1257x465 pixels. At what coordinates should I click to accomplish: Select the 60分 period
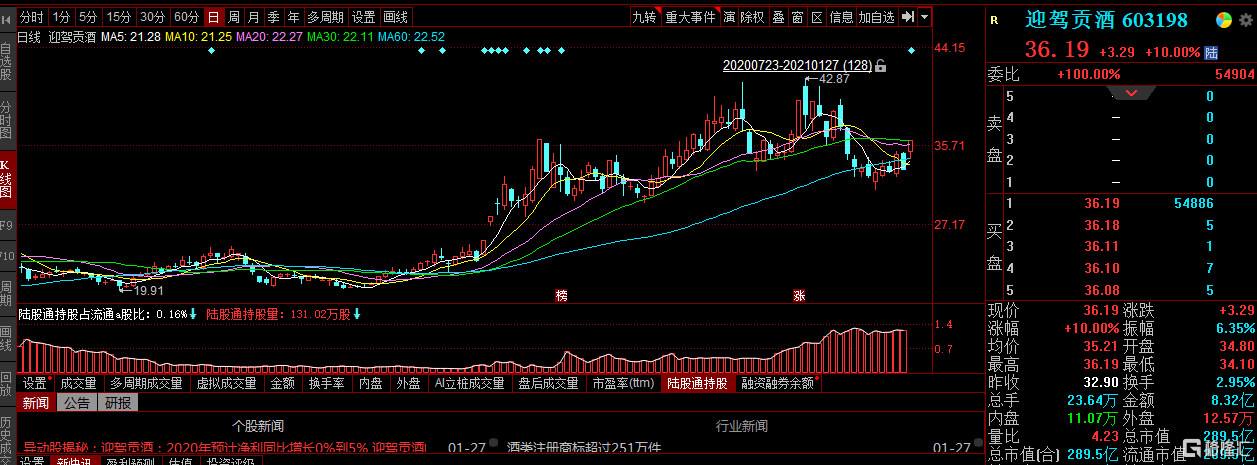(x=186, y=17)
